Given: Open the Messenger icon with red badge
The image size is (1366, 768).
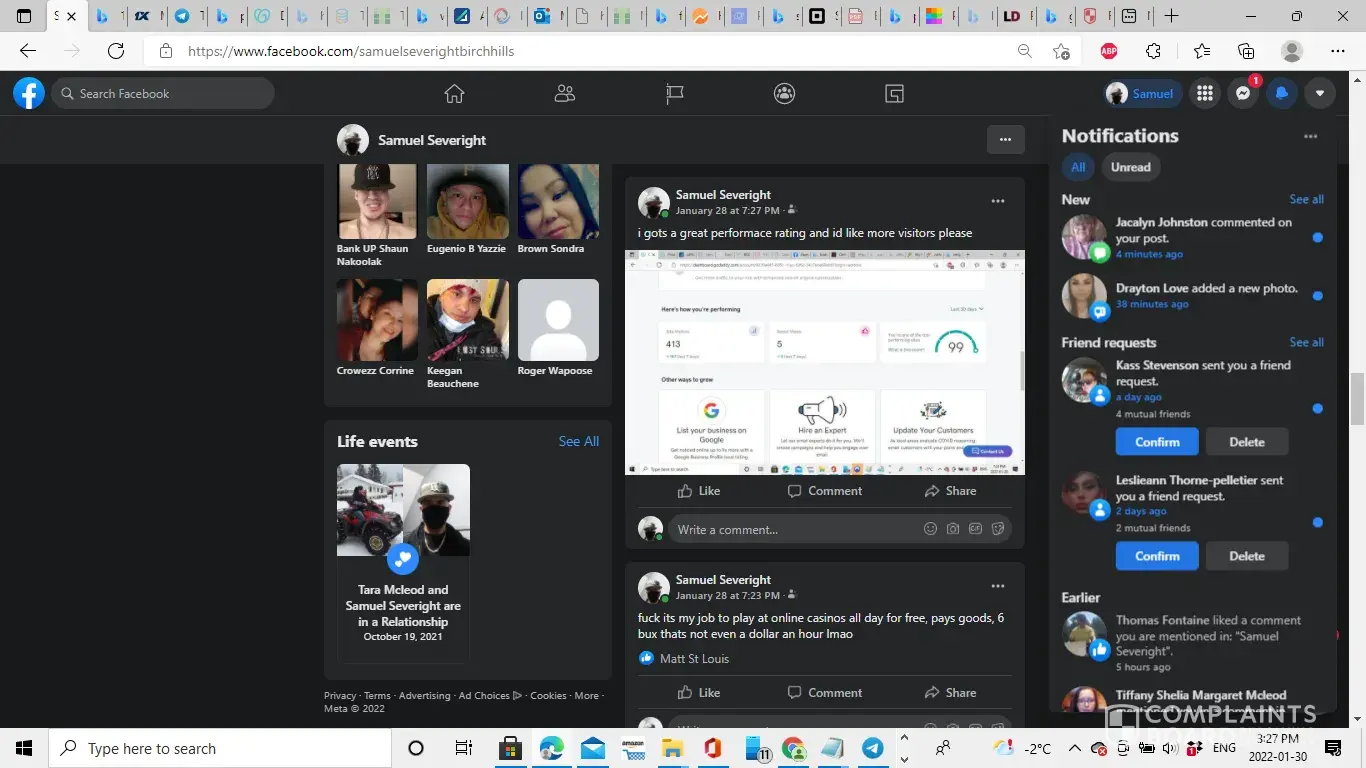Looking at the screenshot, I should pos(1243,94).
